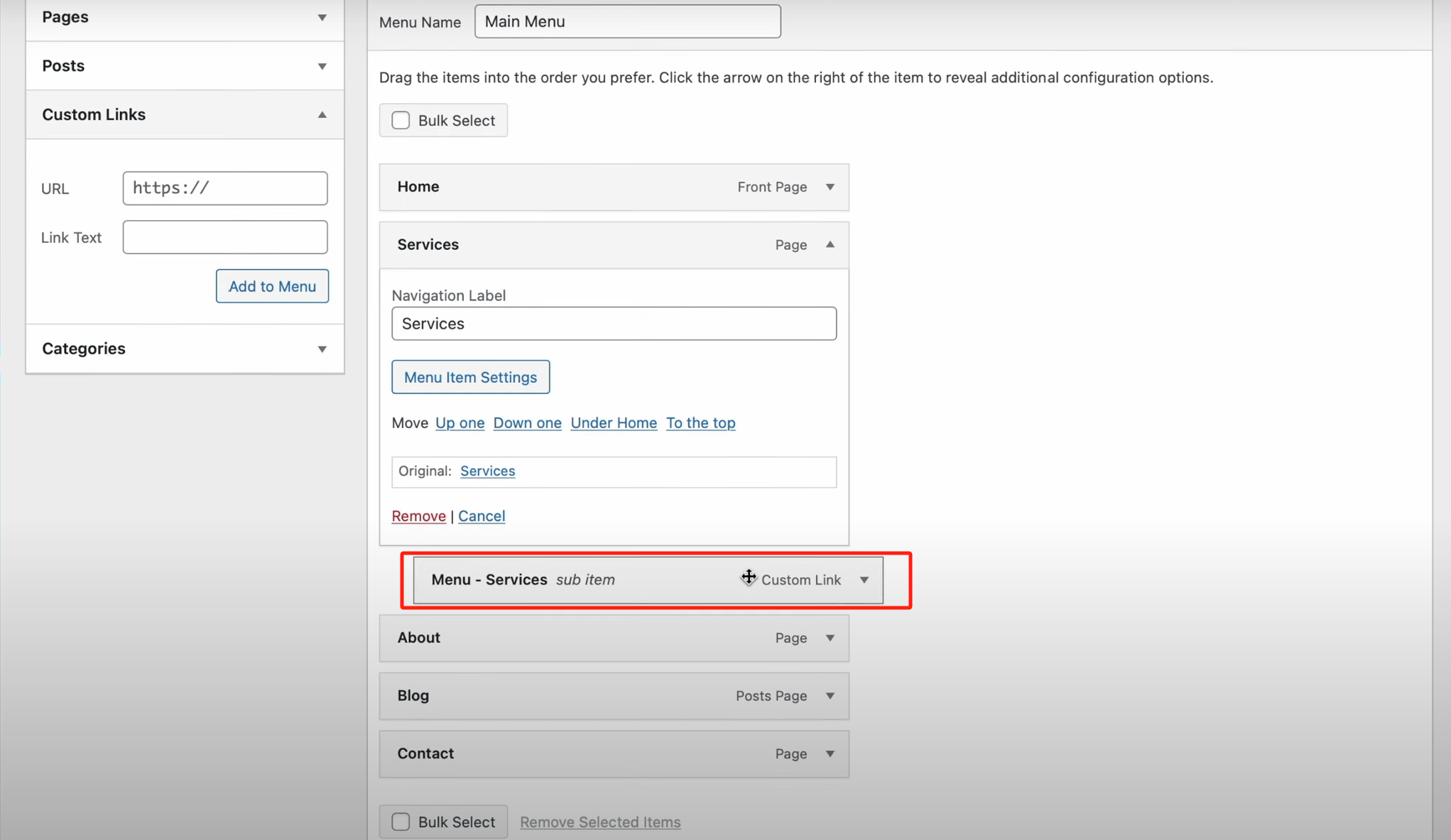Click into the URL field

[224, 188]
